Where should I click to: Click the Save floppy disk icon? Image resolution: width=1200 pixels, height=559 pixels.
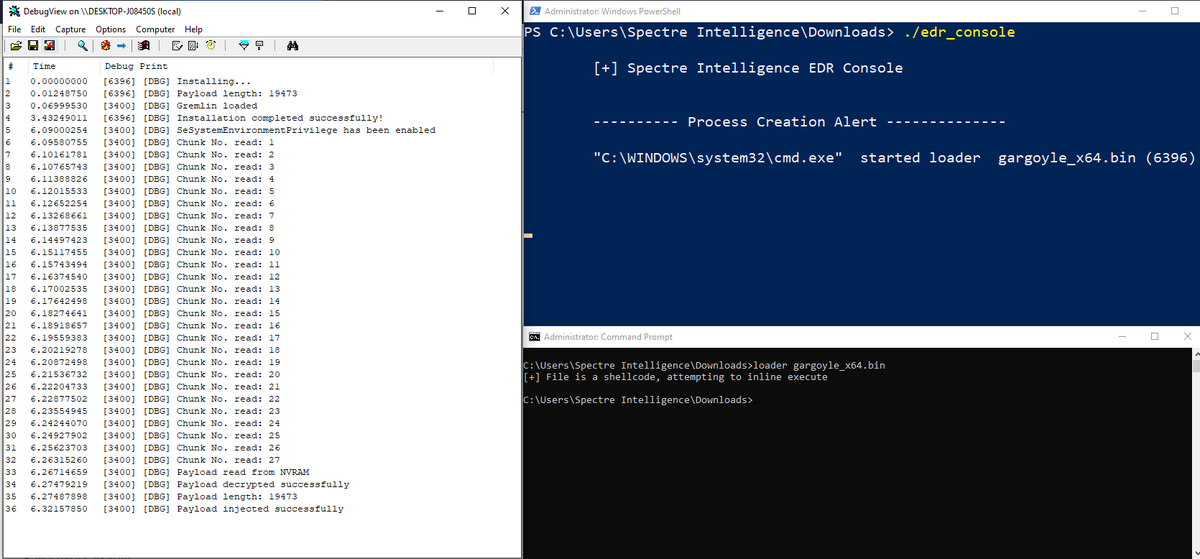click(x=33, y=45)
